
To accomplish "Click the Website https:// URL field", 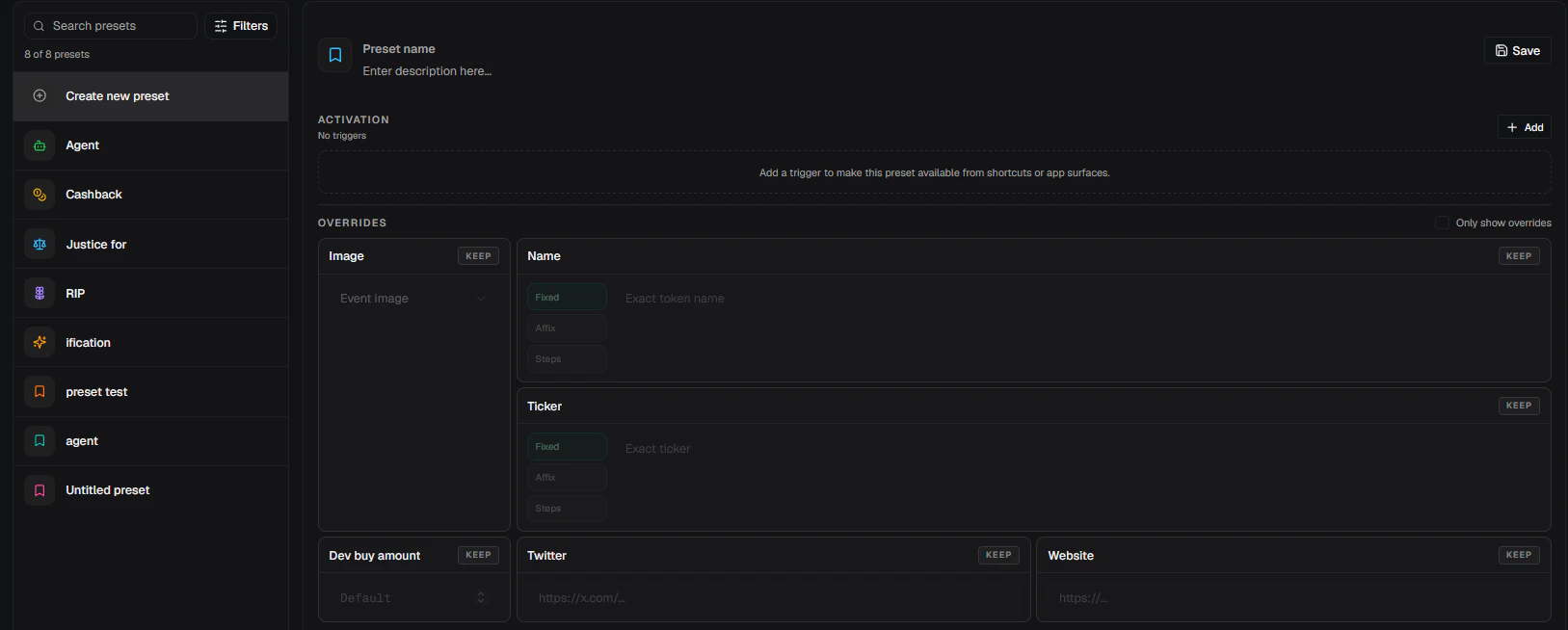I will pos(1294,598).
